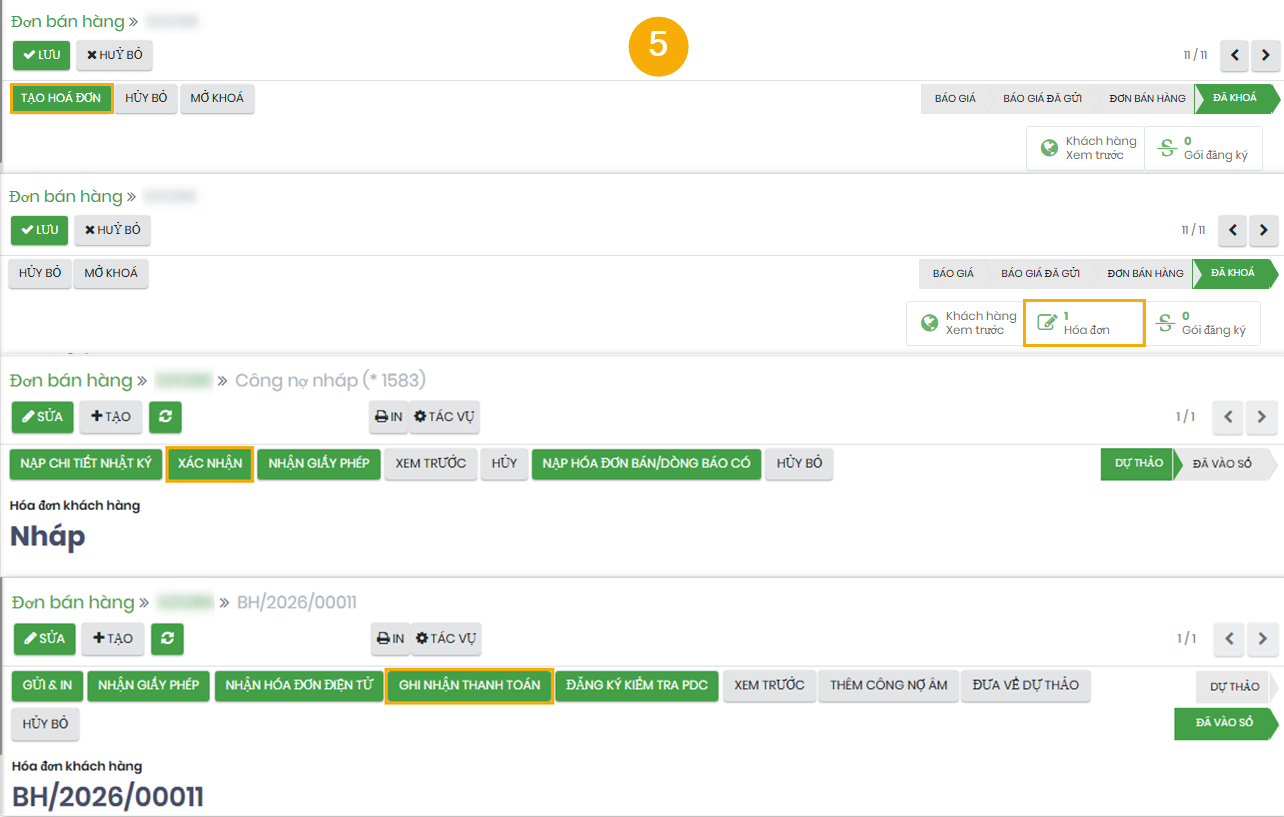Select Báo giá đã gửi status in top panel
This screenshot has height=817, width=1284.
point(1042,98)
